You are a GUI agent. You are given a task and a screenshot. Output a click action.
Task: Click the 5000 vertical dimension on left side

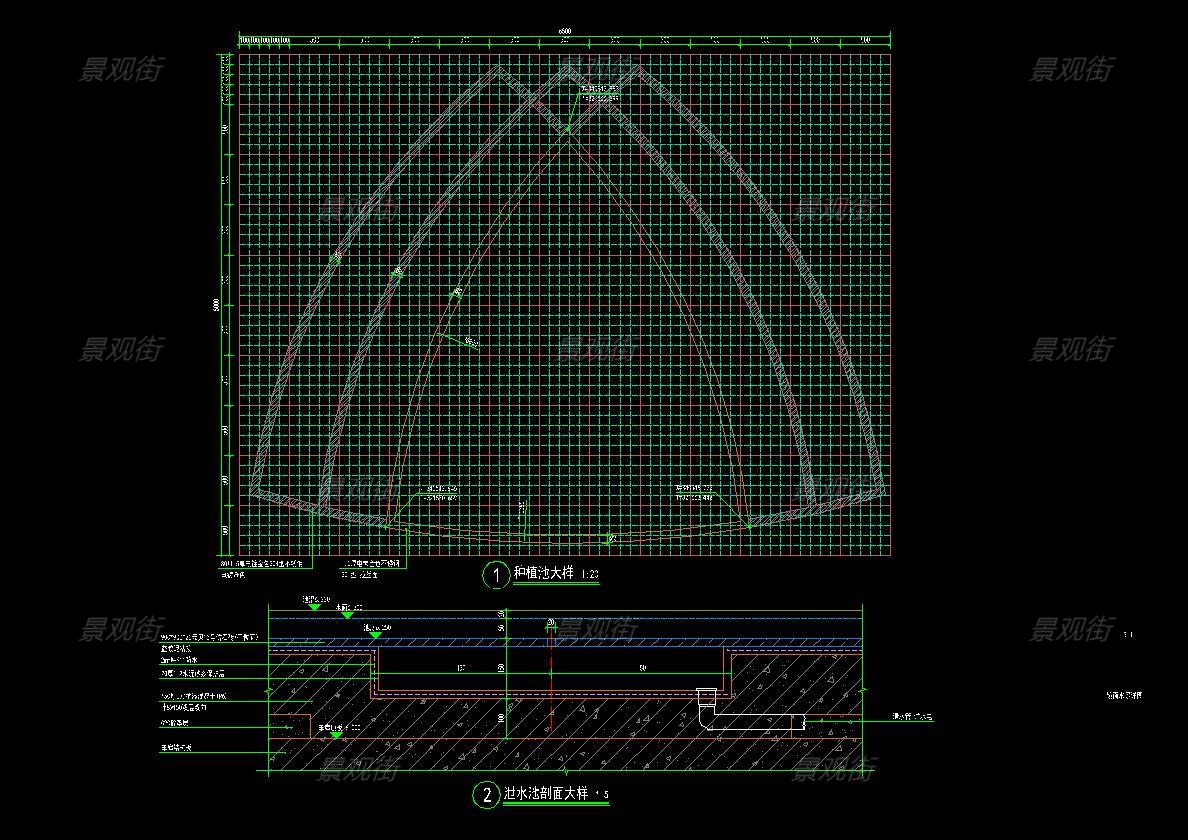coord(216,304)
